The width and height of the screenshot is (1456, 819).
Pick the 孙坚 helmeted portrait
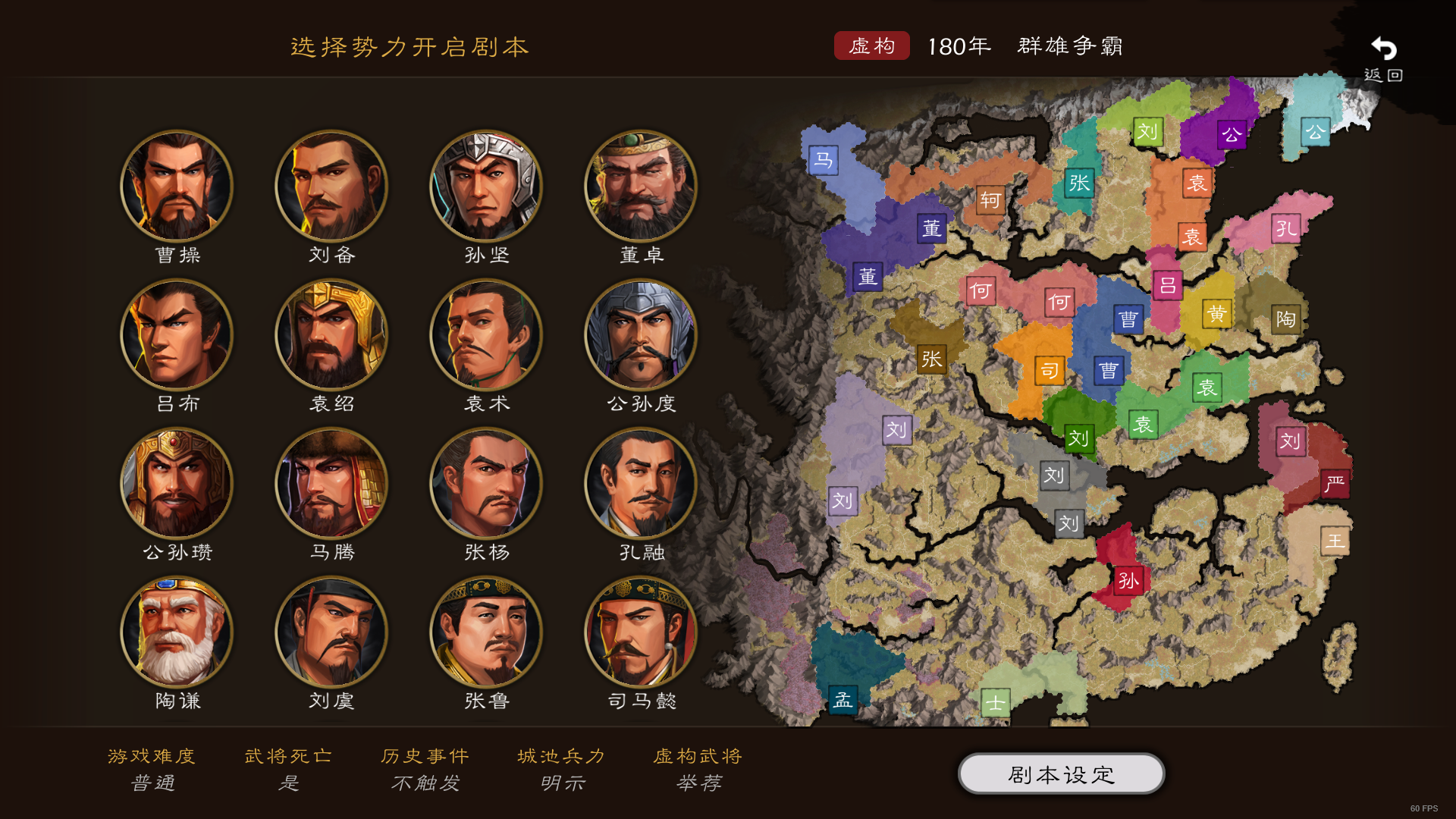[x=486, y=186]
